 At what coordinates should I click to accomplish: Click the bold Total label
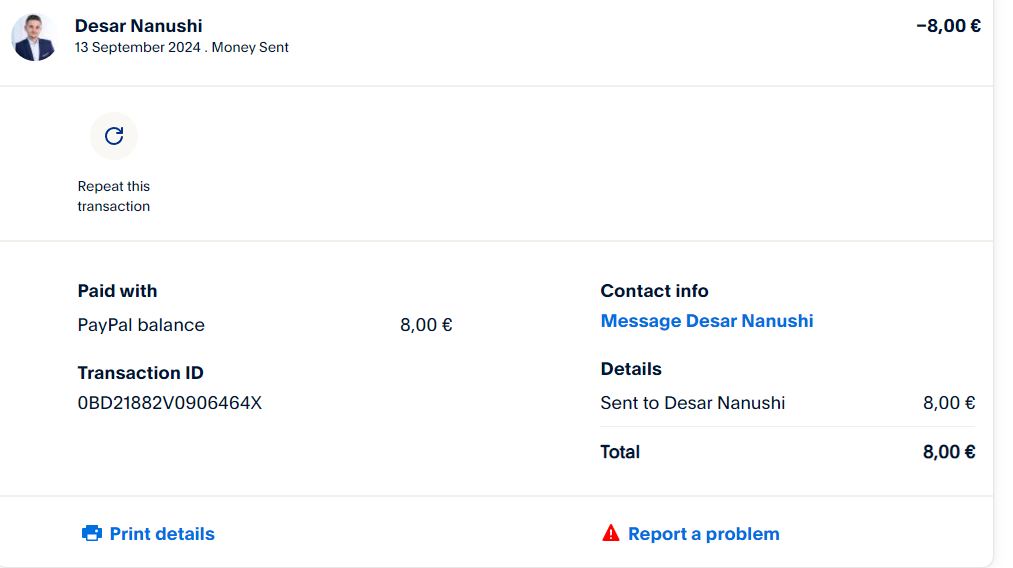(620, 452)
